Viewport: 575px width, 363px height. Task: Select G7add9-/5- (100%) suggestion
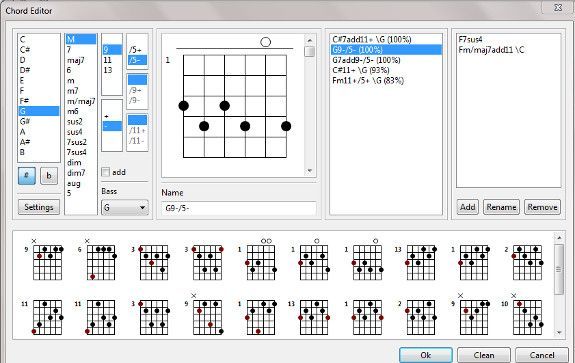[x=386, y=60]
